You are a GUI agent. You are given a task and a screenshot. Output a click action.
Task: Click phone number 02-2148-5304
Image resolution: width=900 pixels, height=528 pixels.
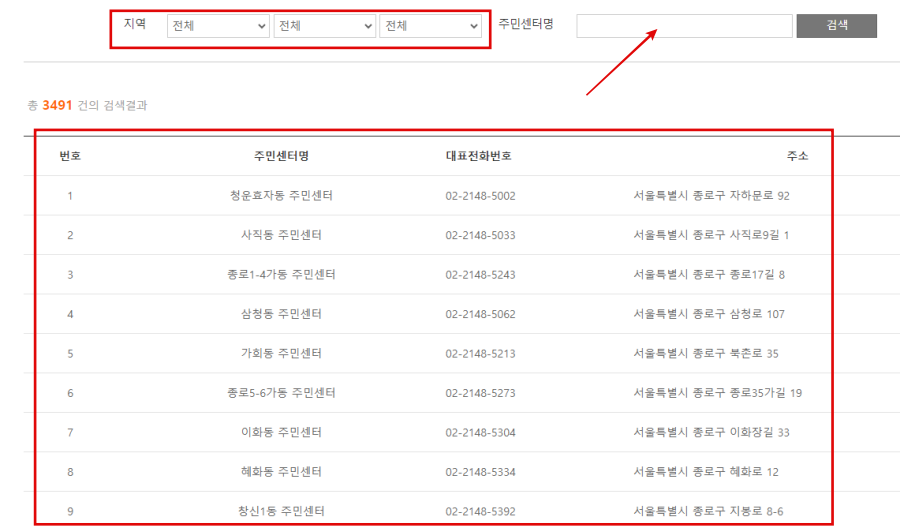[x=480, y=433]
